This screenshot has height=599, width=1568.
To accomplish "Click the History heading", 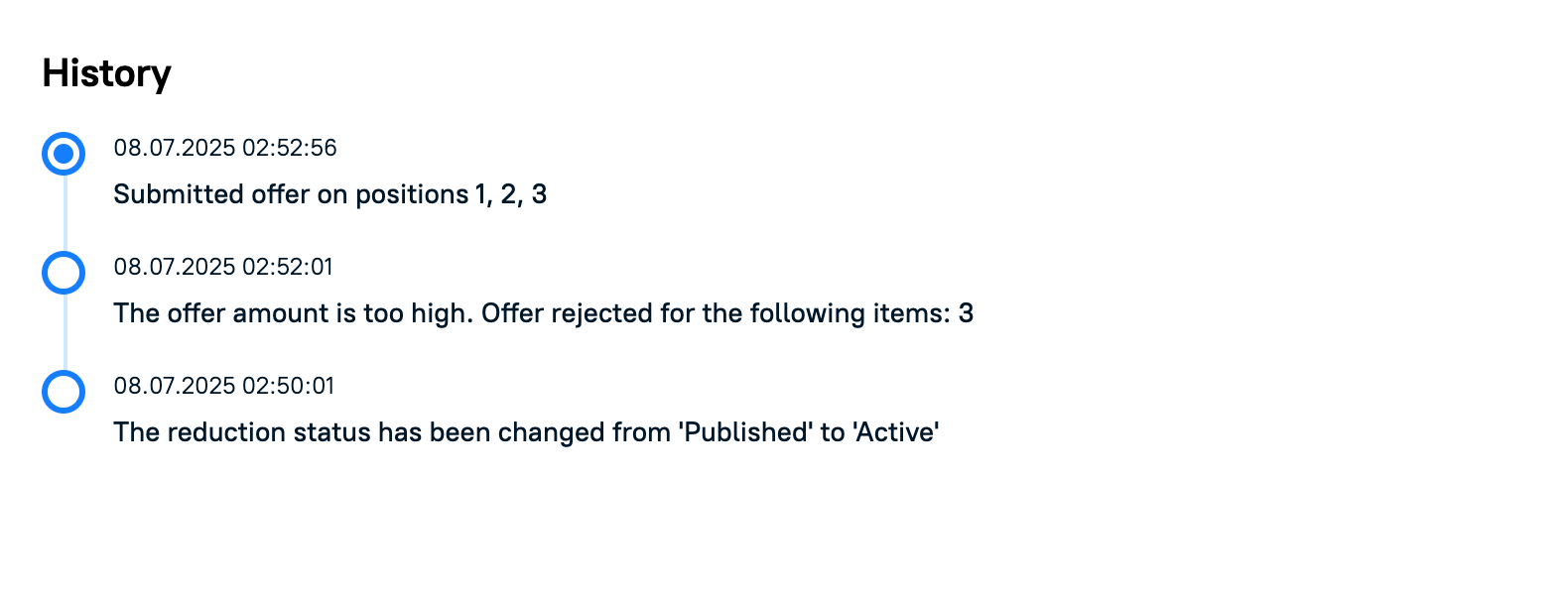I will point(107,74).
